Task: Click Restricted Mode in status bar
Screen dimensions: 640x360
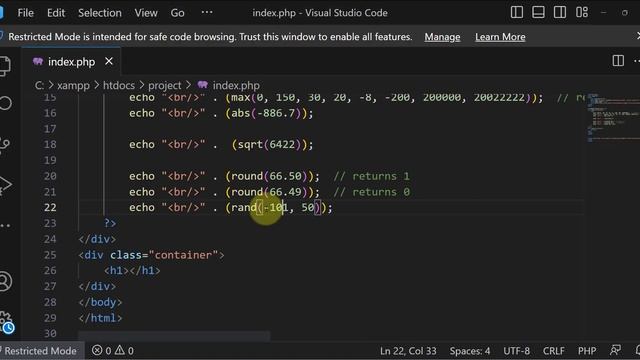Action: pyautogui.click(x=40, y=351)
